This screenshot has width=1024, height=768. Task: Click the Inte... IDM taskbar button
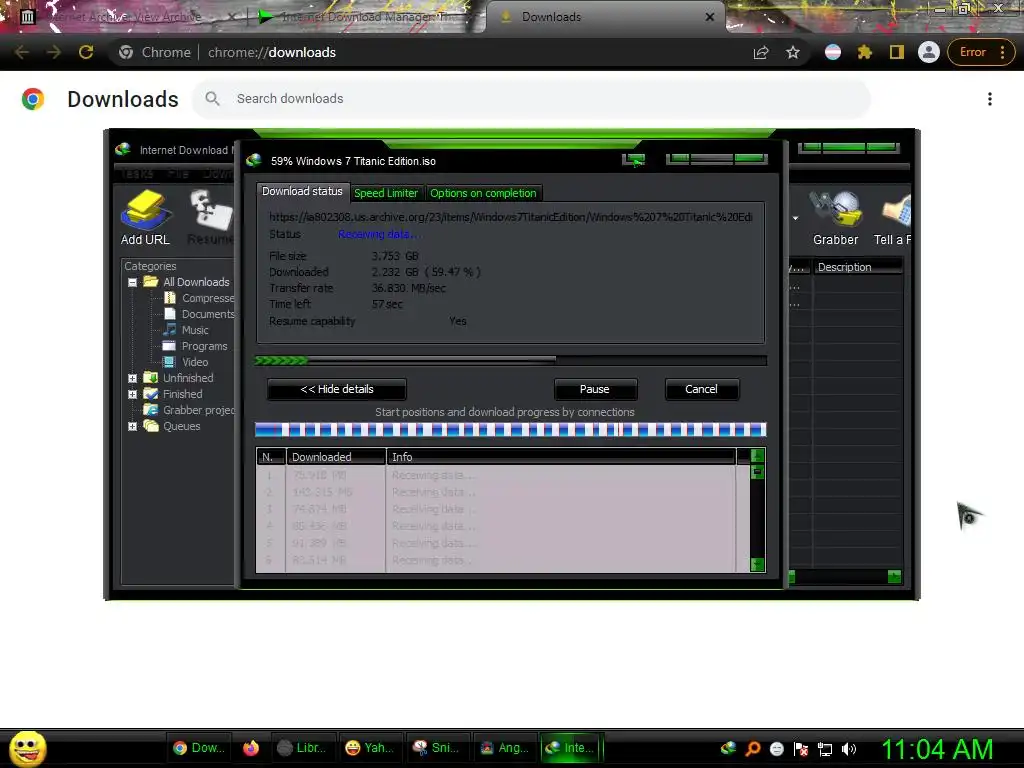[x=570, y=748]
